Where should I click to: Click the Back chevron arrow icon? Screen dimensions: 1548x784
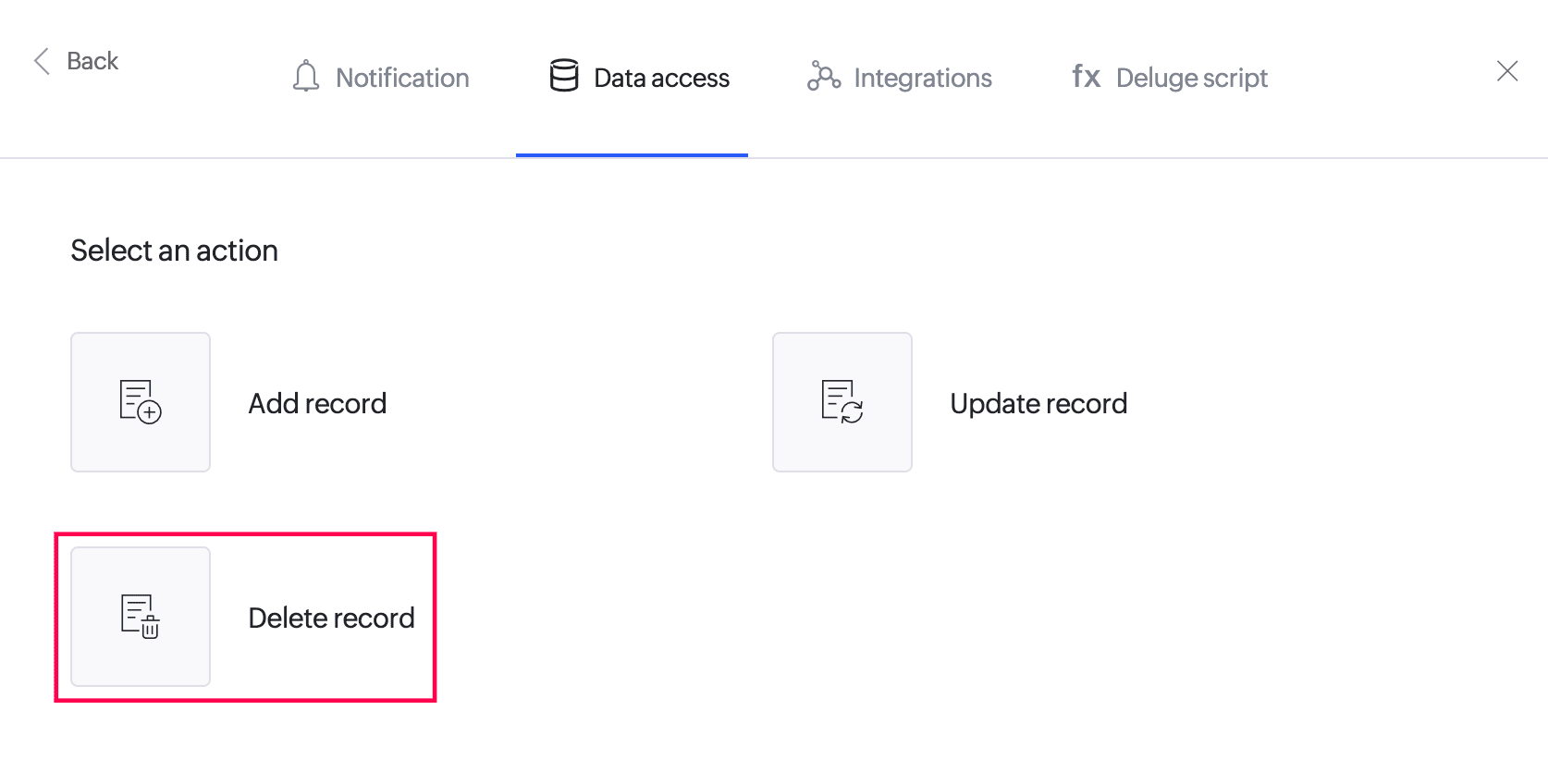tap(42, 61)
